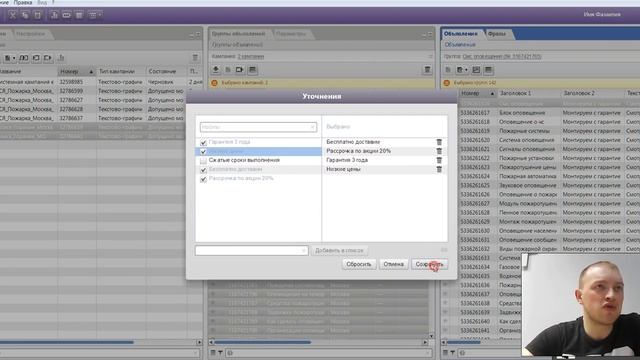640x360 pixels.
Task: Select 'Рассрочка по акции 20%' in Выбрано list
Action: click(384, 151)
